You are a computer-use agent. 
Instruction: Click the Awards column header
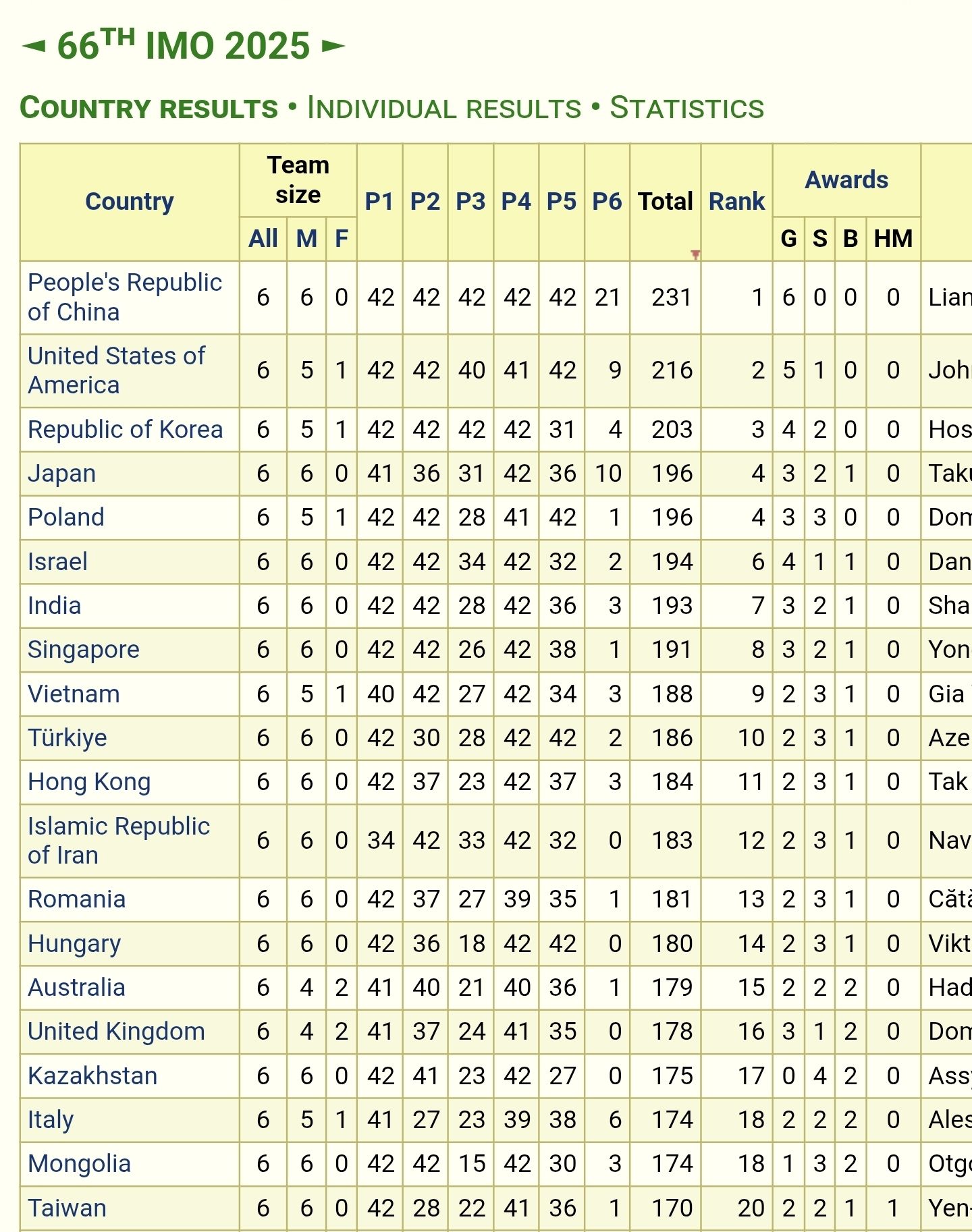coord(846,180)
